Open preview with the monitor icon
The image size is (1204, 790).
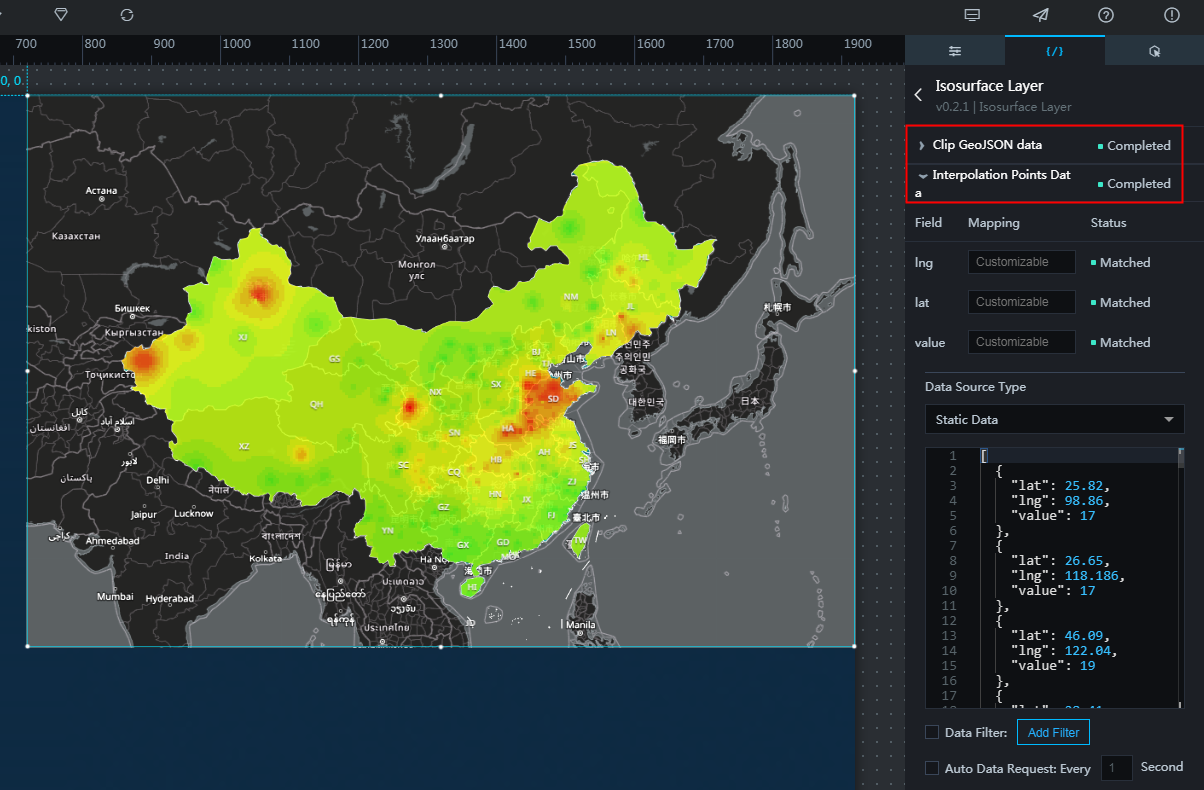click(x=971, y=15)
